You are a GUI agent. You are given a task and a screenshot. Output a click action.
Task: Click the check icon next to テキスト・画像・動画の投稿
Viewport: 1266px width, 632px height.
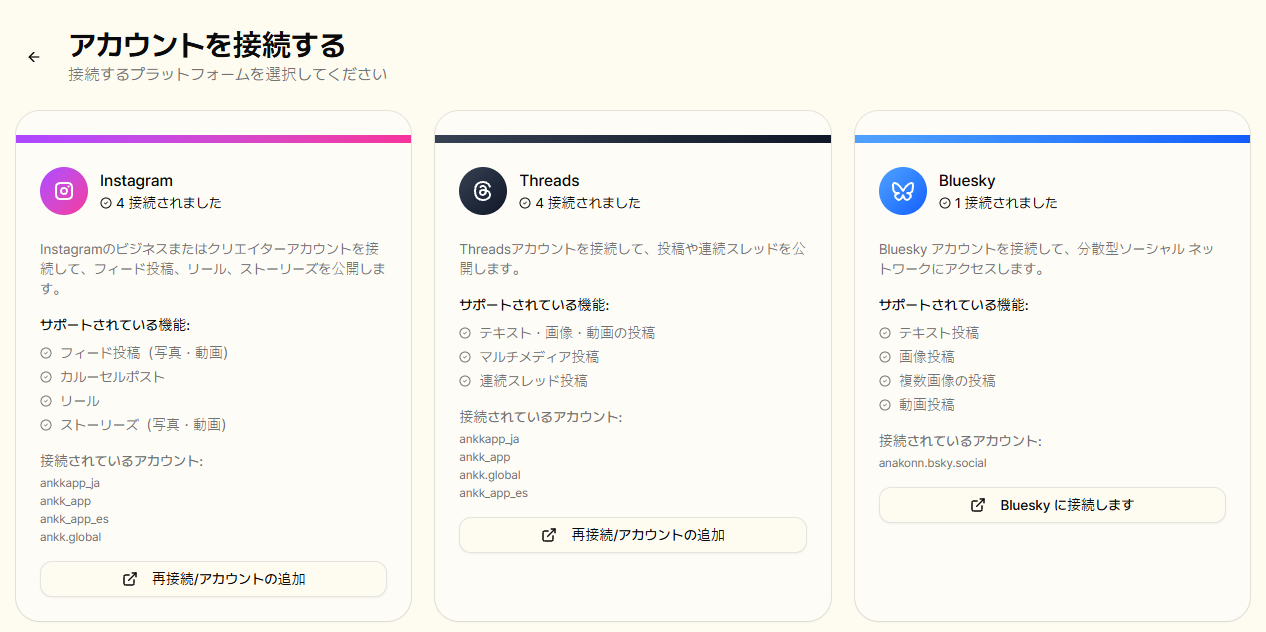465,333
